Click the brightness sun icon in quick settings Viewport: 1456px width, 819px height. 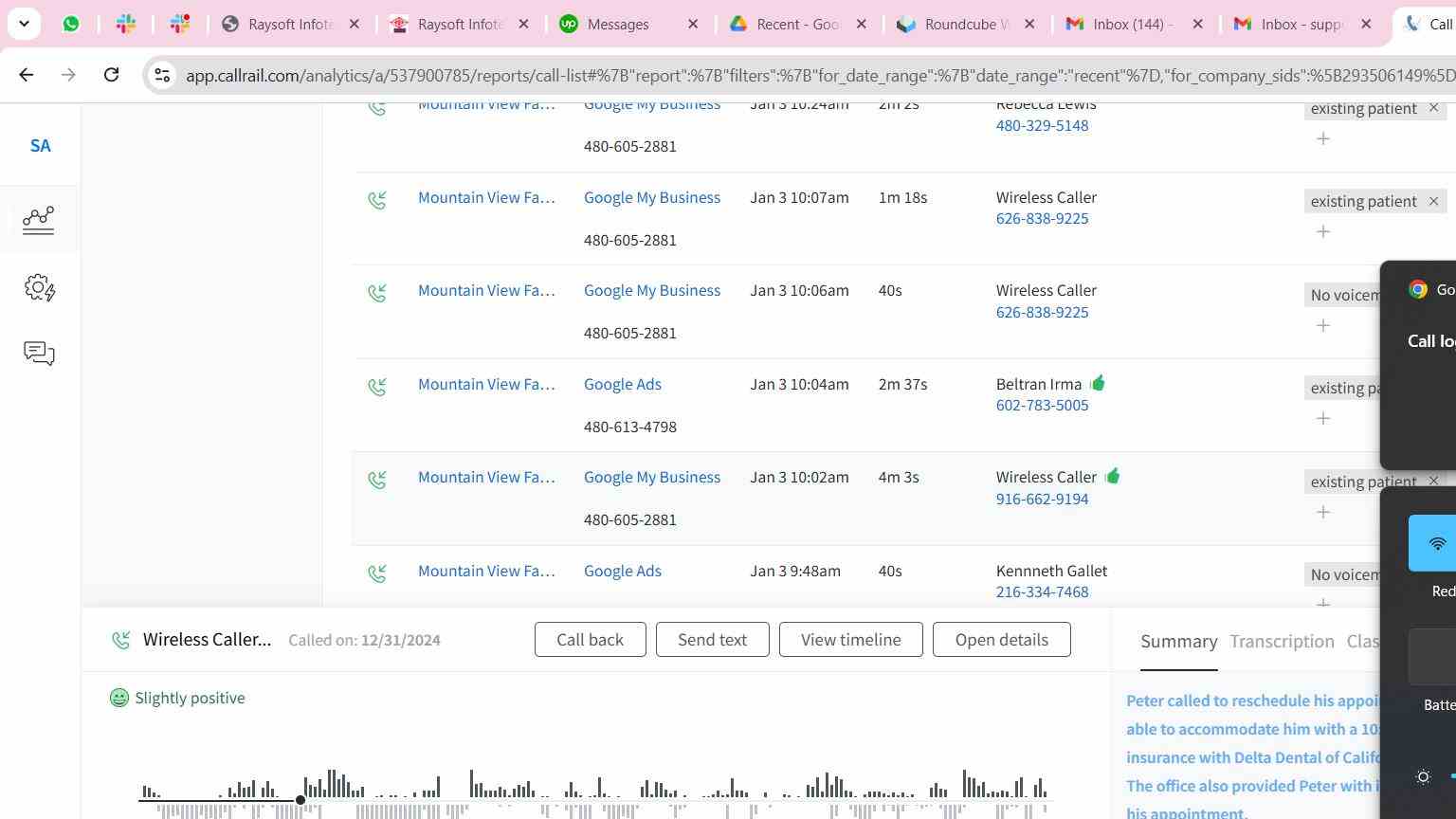(x=1423, y=777)
